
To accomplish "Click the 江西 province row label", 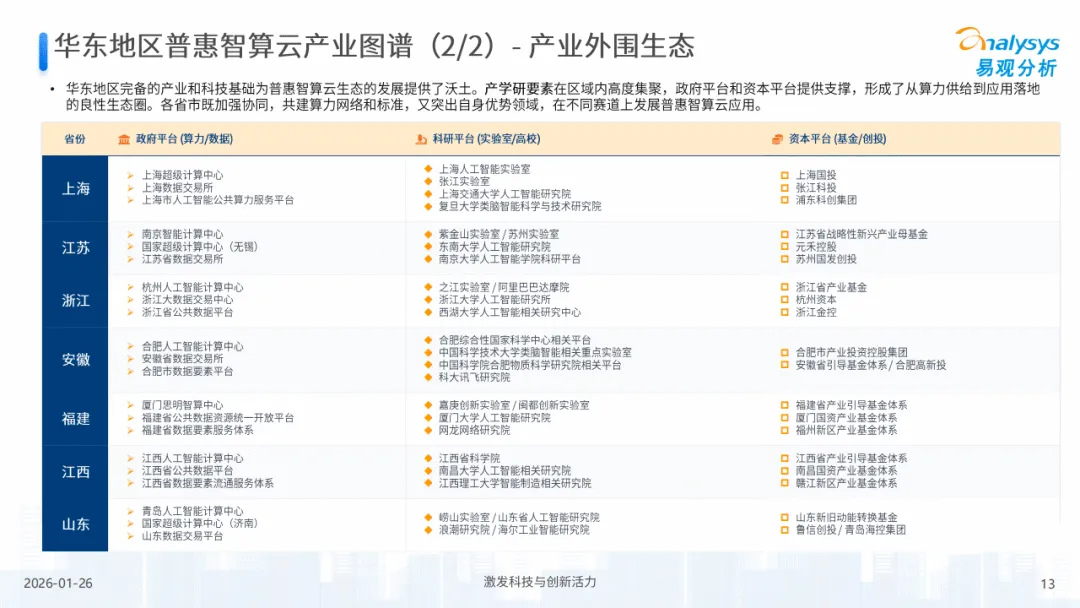I will pos(75,472).
